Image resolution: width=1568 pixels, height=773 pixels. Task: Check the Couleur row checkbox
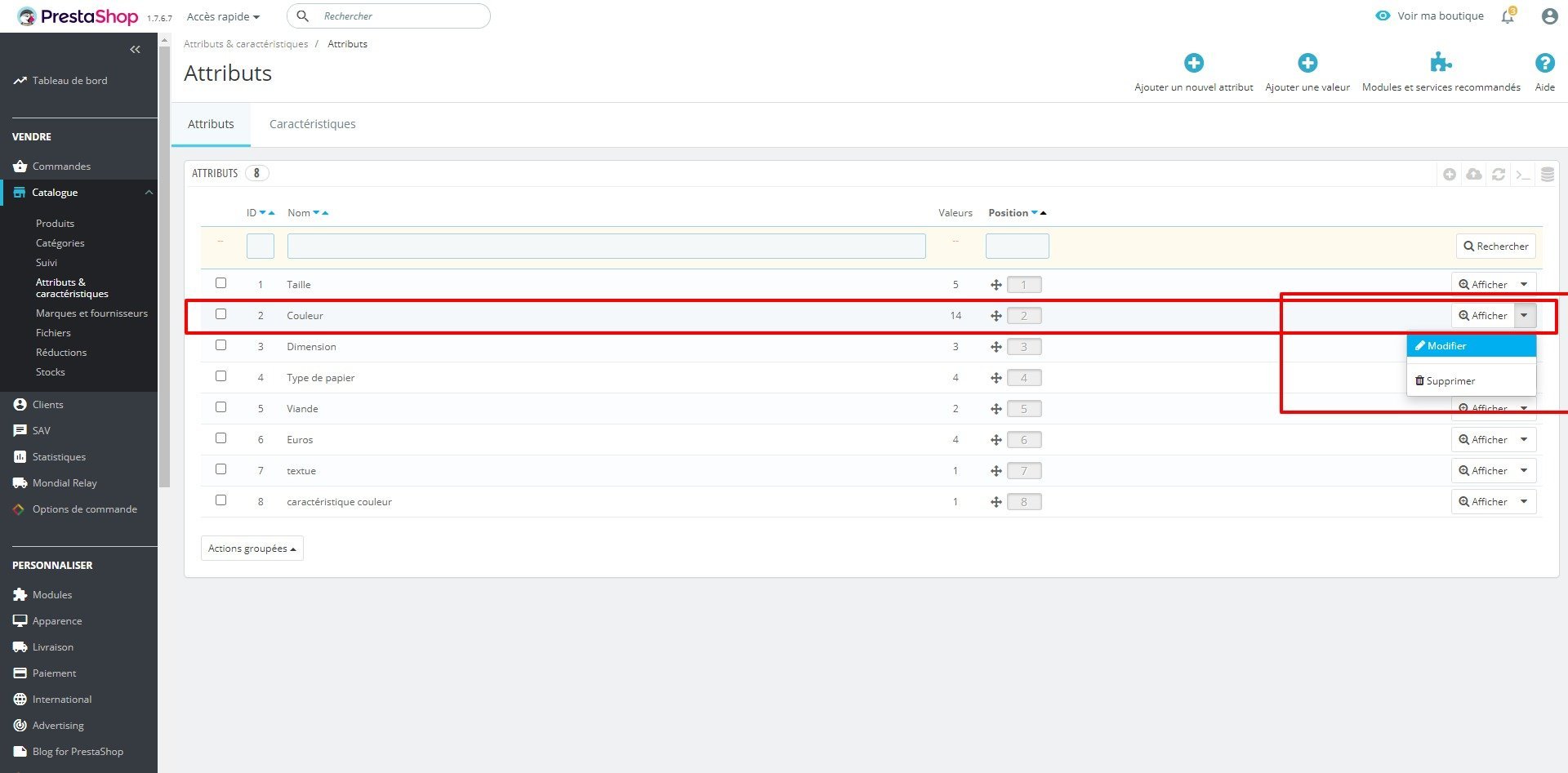[x=220, y=314]
